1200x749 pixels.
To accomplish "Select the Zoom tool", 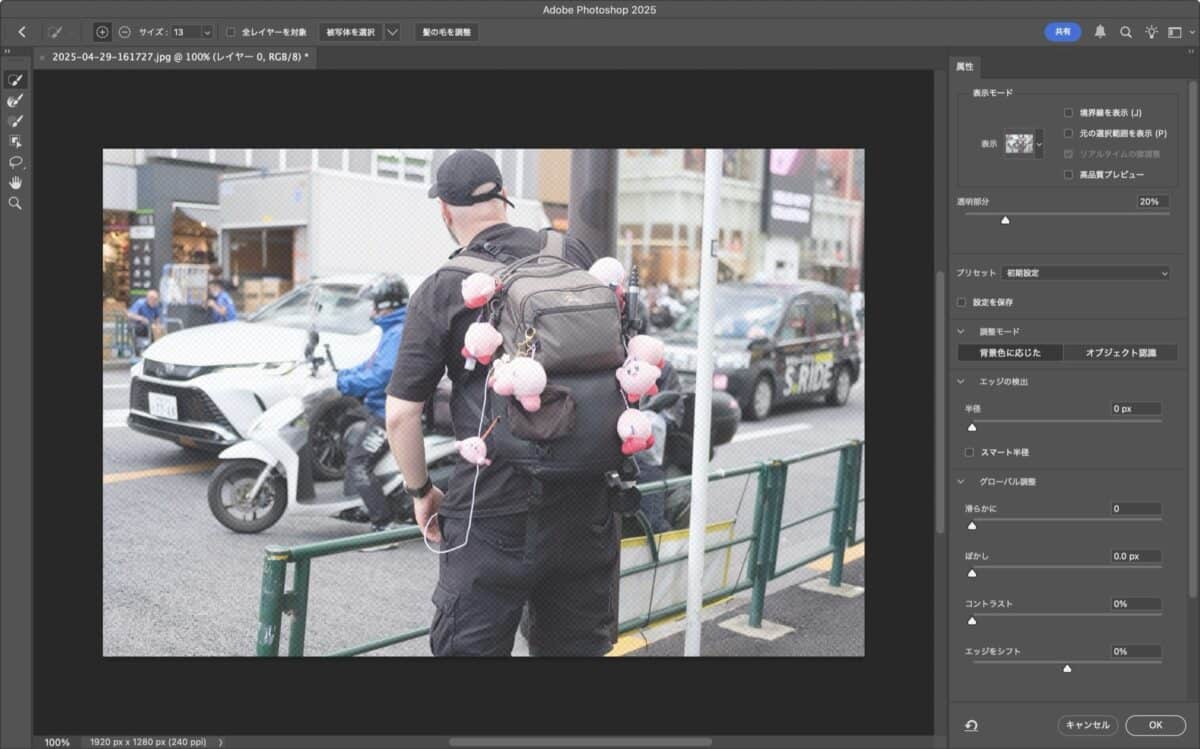I will pos(15,203).
